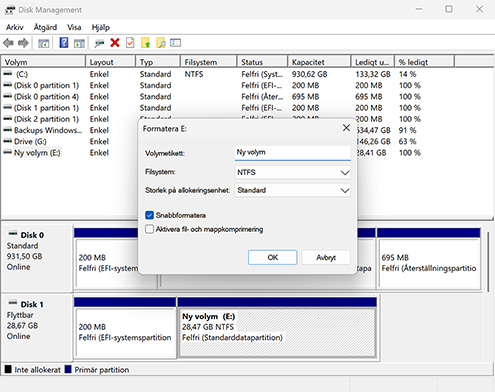Click the Forward arrow in toolbar
This screenshot has width=495, height=392.
pyautogui.click(x=23, y=43)
